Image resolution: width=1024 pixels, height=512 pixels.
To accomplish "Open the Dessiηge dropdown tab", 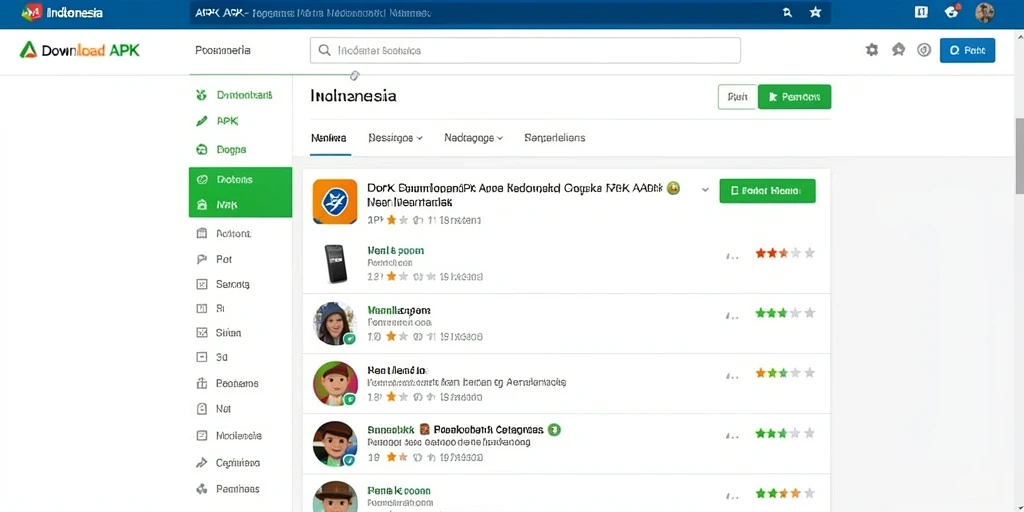I will coord(396,138).
